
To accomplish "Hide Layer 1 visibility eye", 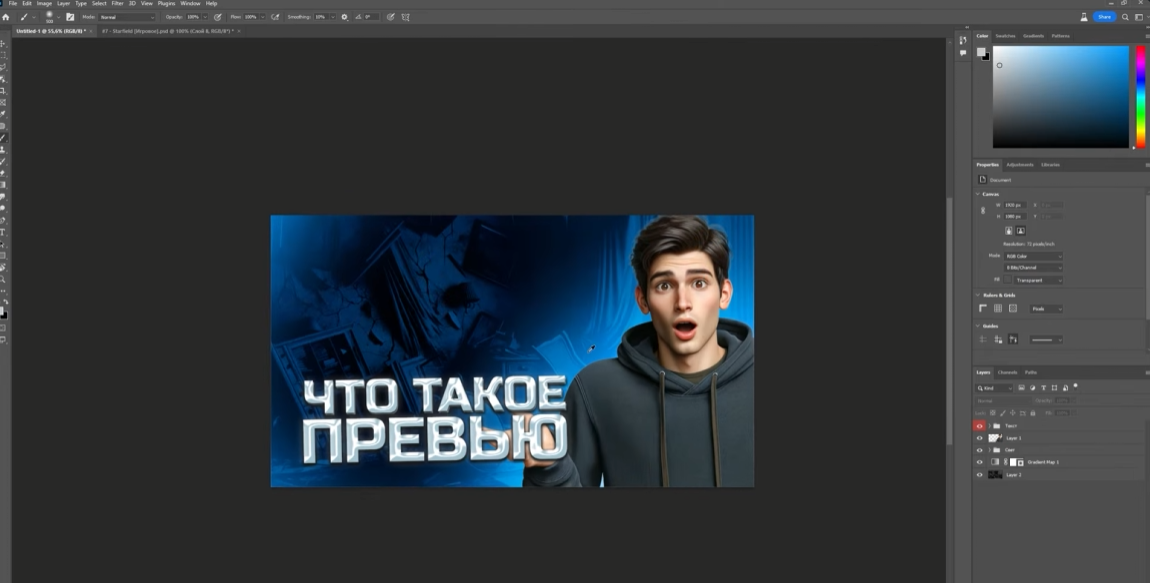I will coord(979,438).
